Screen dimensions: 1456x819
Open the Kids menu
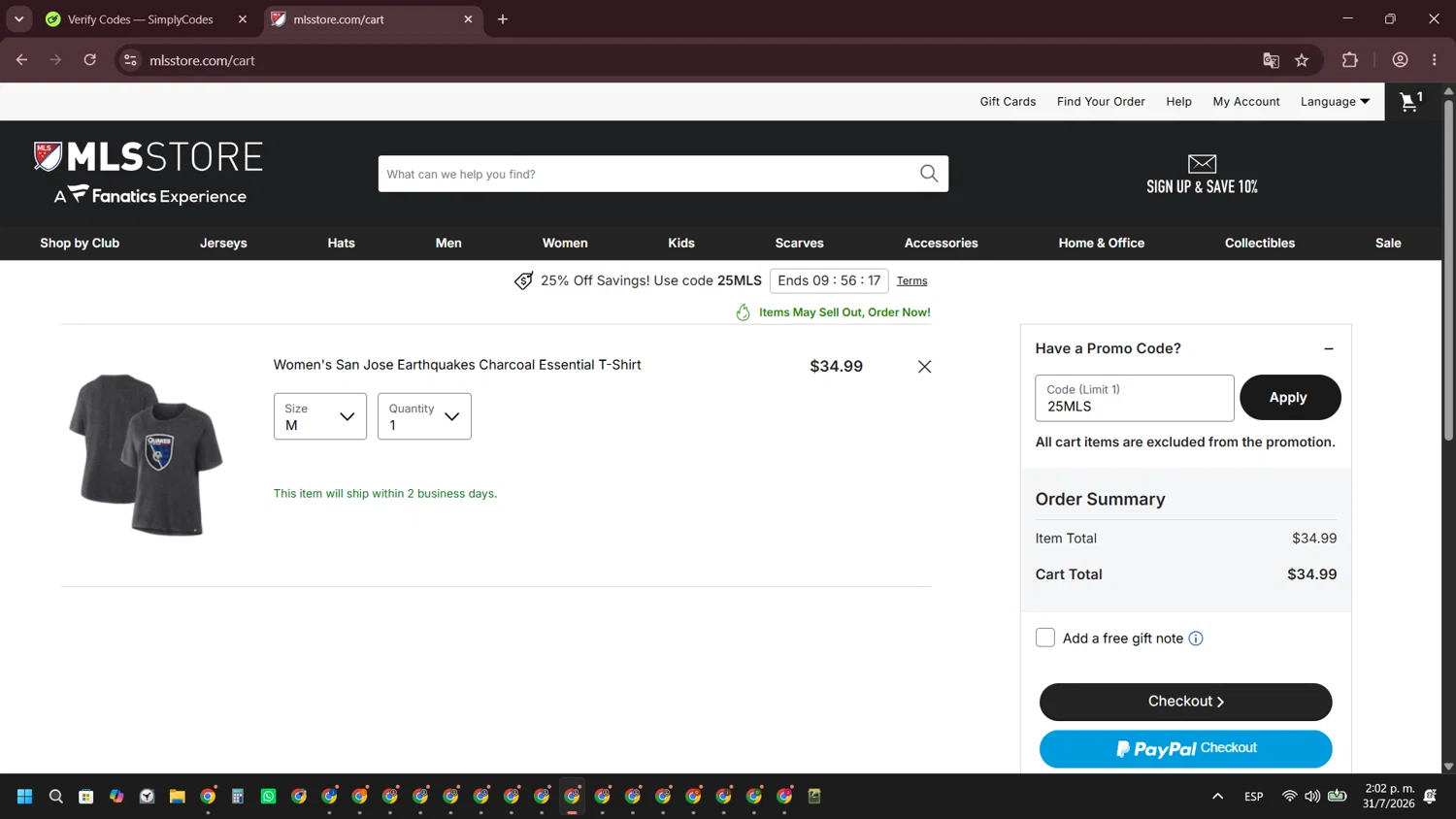click(x=681, y=244)
